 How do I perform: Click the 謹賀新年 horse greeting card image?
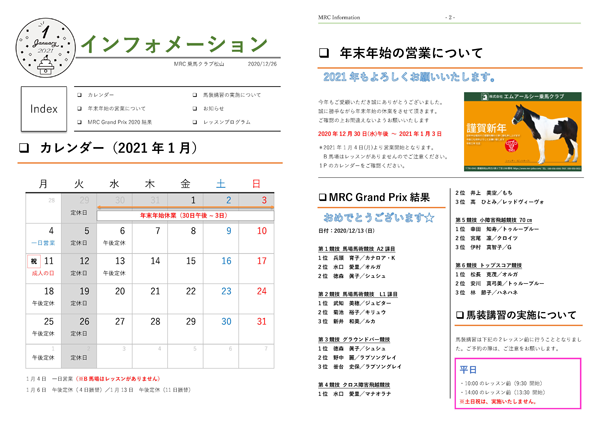pyautogui.click(x=522, y=131)
